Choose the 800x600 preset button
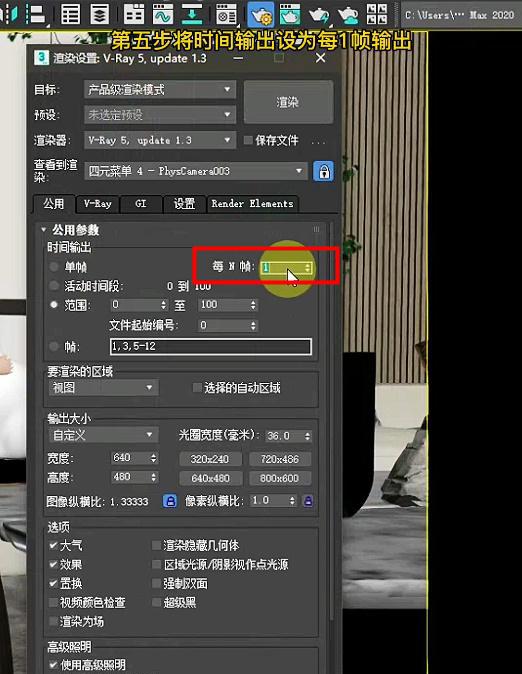The width and height of the screenshot is (522, 674). [280, 478]
